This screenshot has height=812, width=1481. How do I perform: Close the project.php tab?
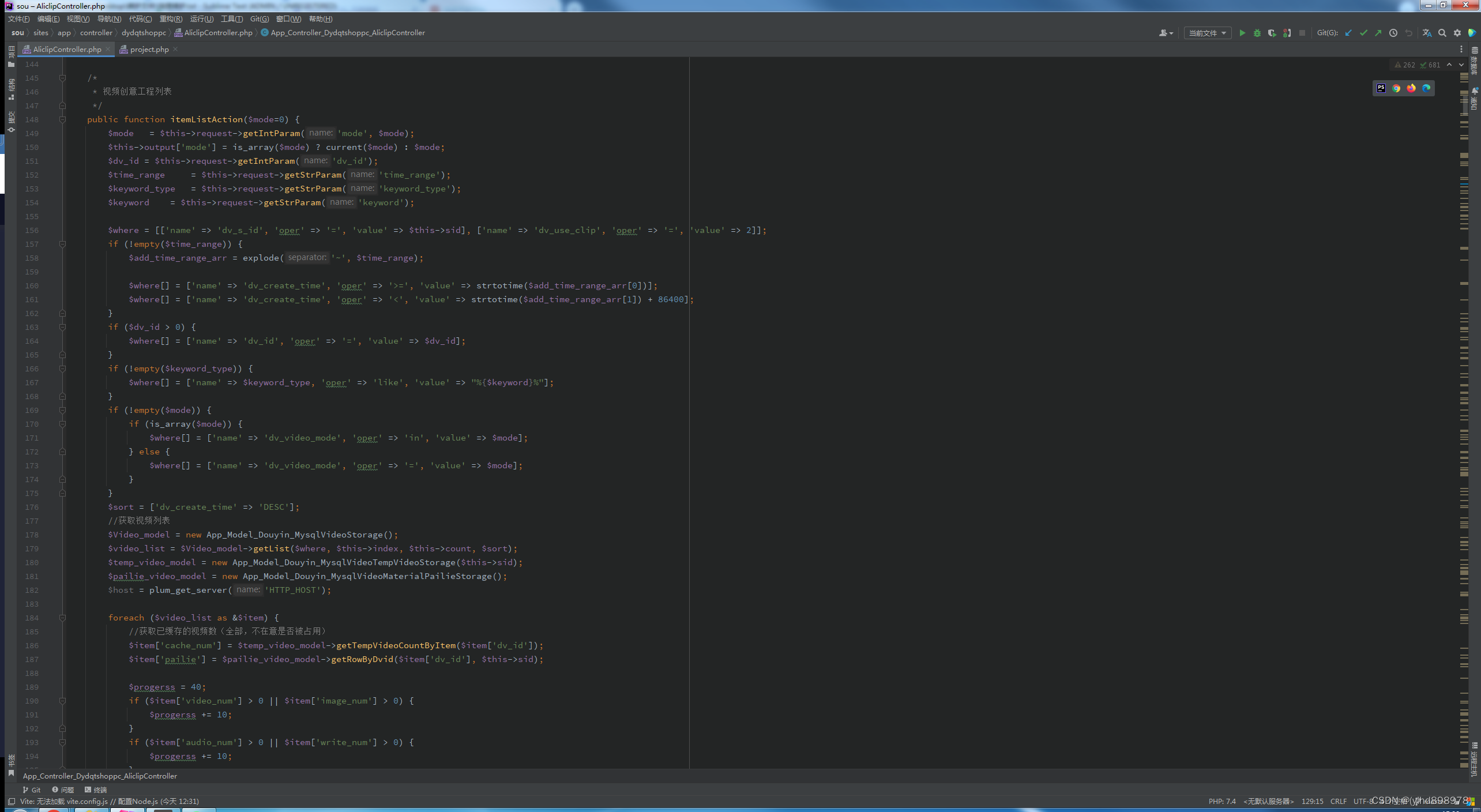pyautogui.click(x=175, y=50)
